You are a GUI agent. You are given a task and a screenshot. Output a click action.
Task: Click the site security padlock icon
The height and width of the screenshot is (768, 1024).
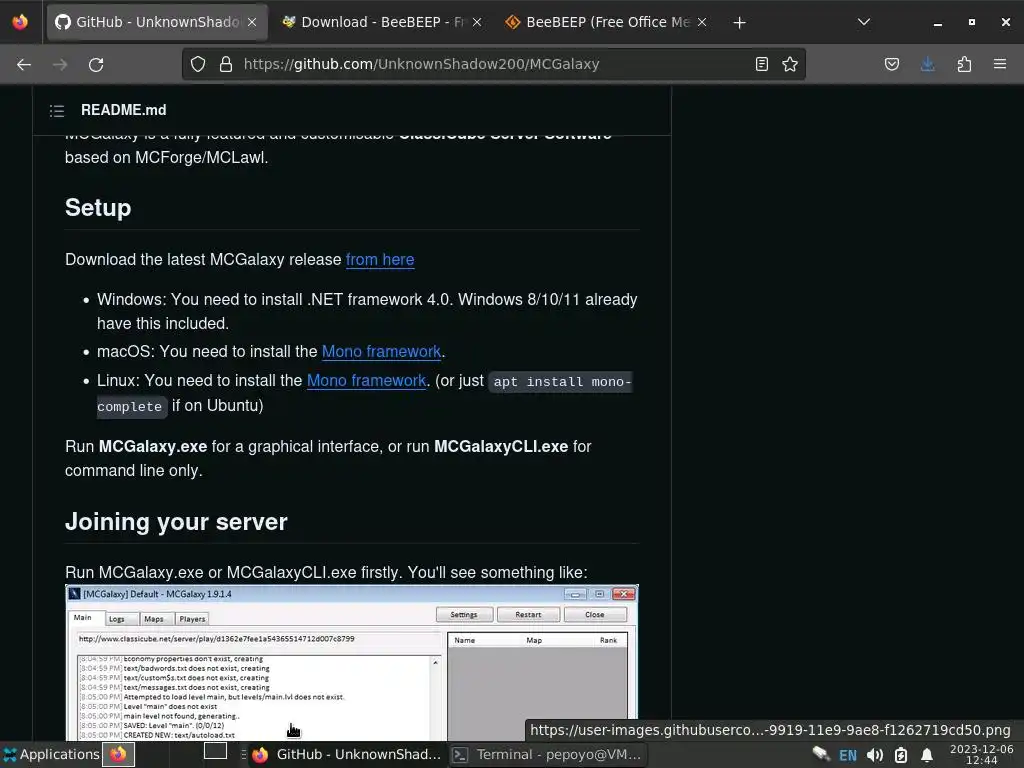click(226, 64)
